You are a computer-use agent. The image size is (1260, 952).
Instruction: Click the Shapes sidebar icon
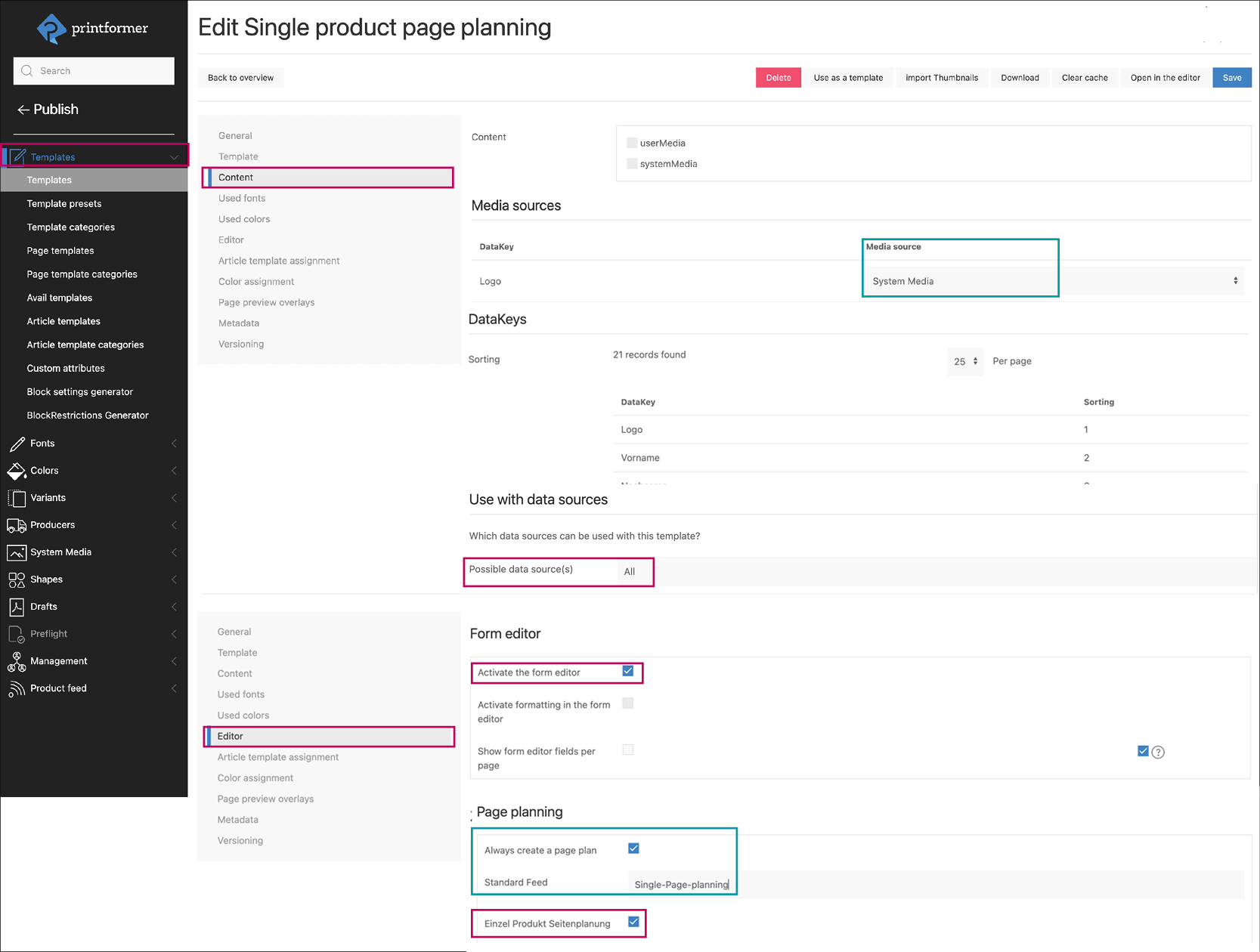17,579
